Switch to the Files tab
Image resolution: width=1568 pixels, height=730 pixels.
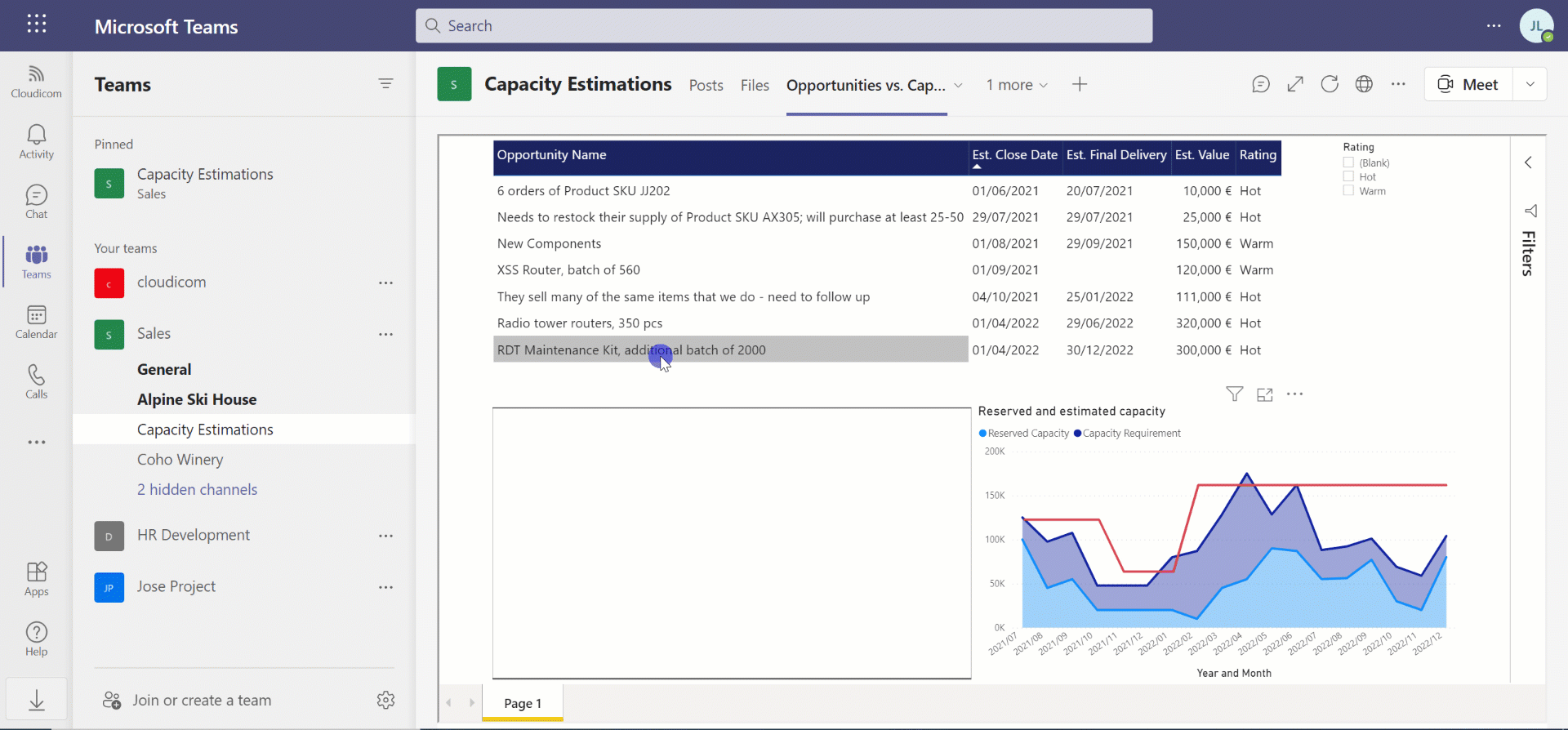click(x=755, y=85)
